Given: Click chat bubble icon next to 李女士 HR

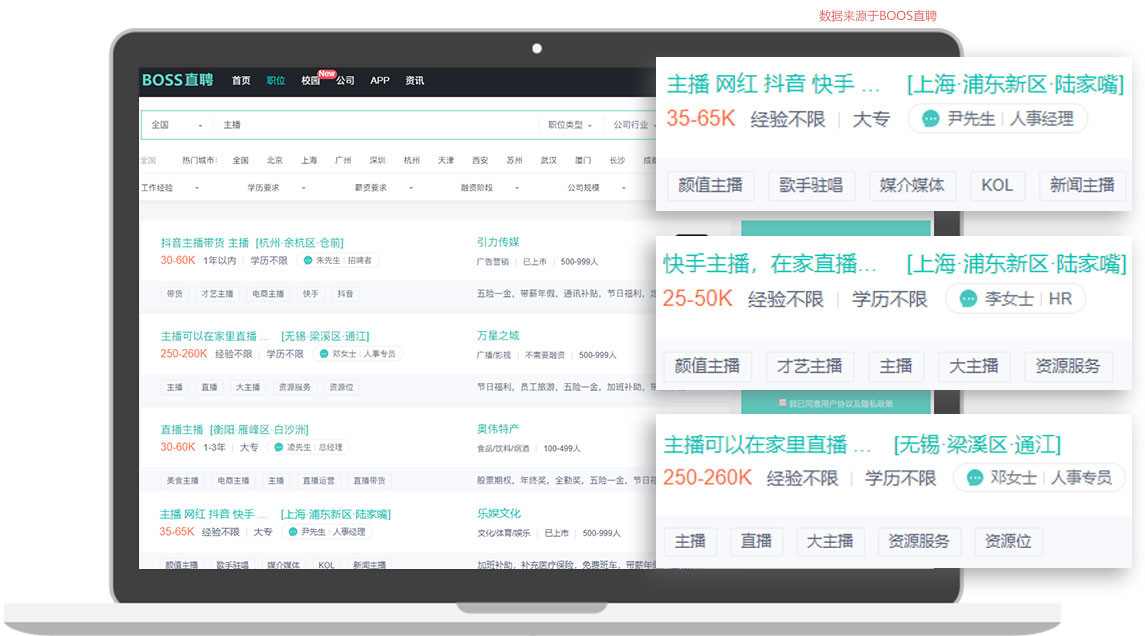Looking at the screenshot, I should pos(967,299).
